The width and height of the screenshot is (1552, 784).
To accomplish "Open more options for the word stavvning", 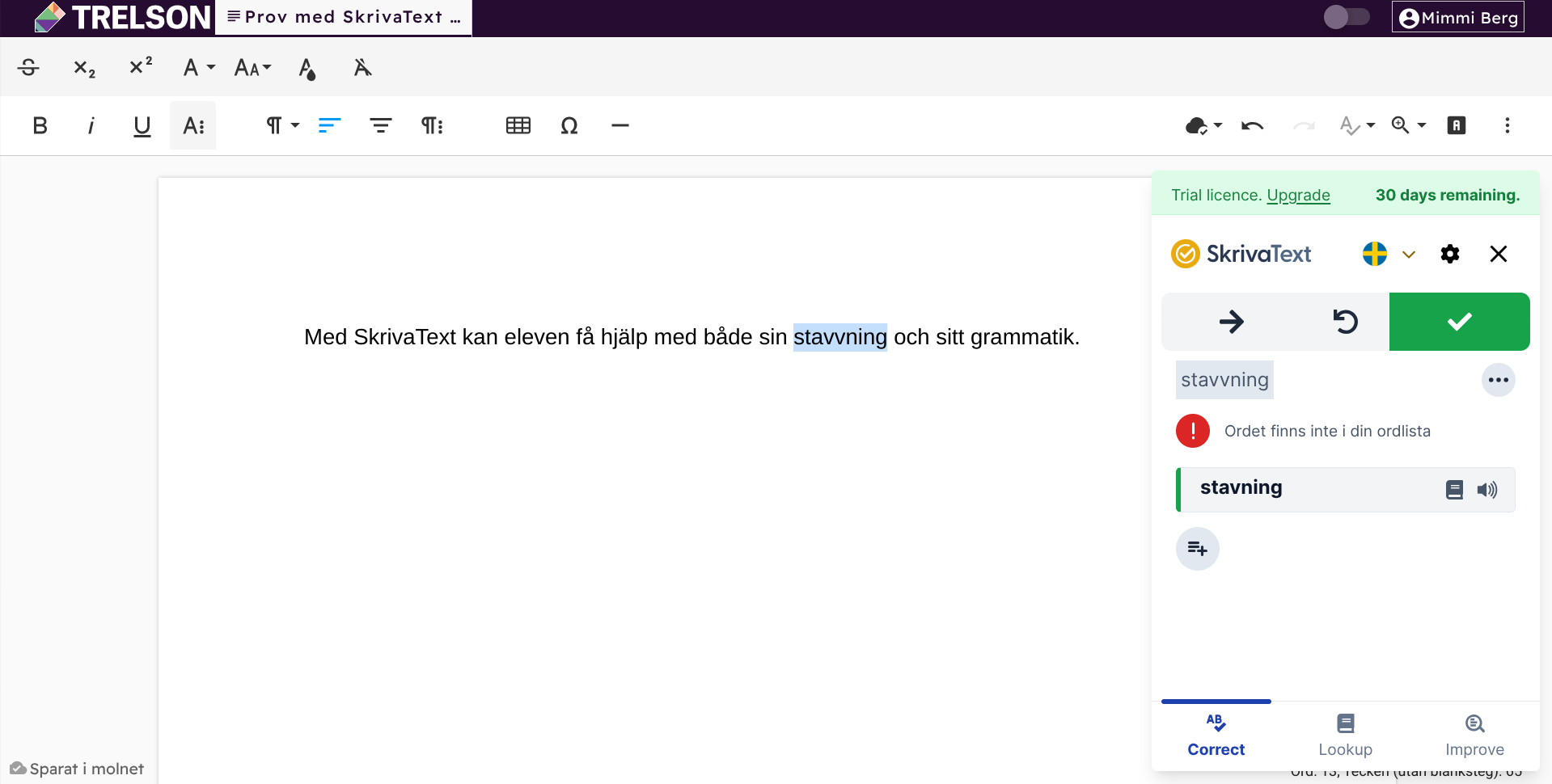I will click(x=1499, y=380).
